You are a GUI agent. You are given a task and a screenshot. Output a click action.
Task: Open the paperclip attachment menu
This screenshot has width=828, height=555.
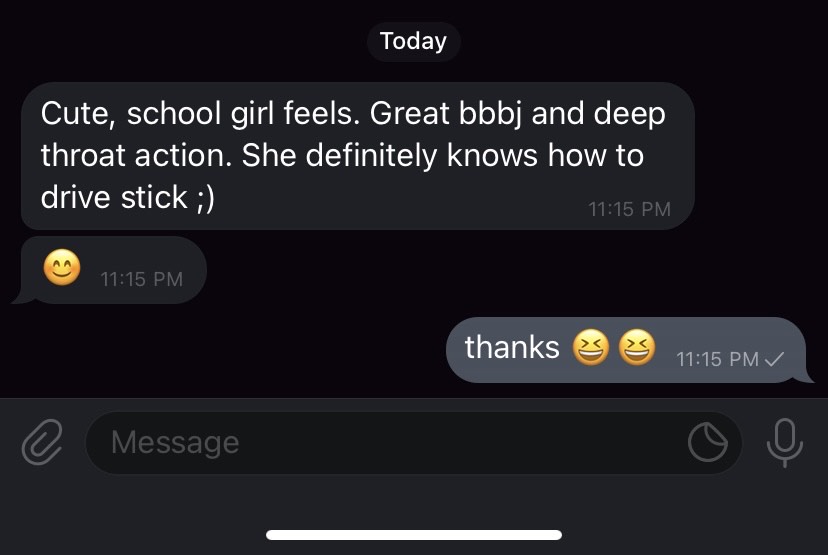42,443
